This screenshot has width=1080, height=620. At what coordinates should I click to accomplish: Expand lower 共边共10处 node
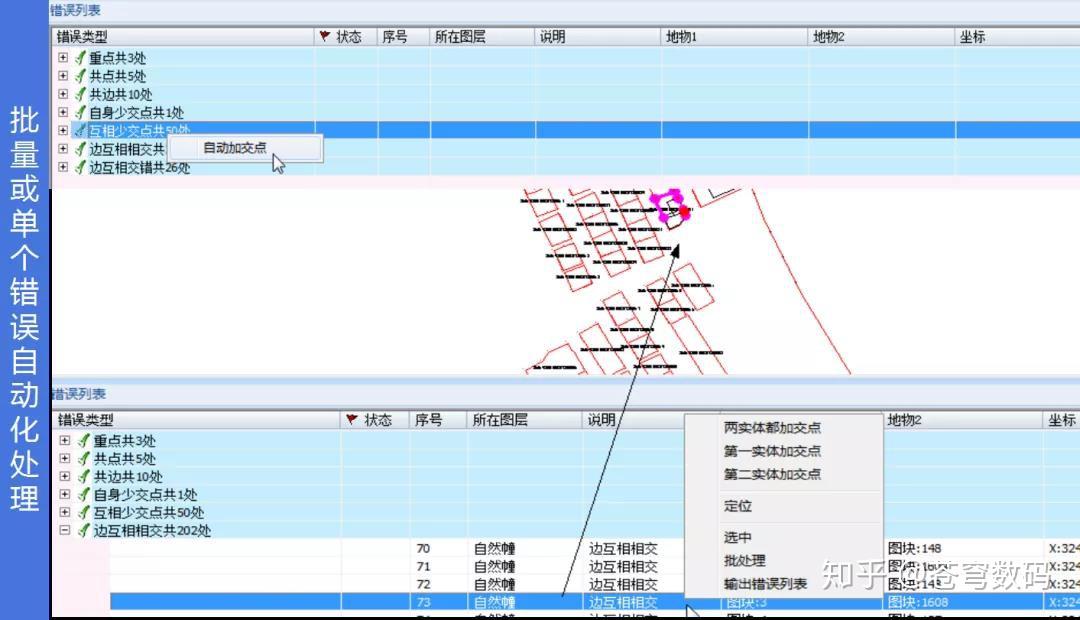pyautogui.click(x=65, y=476)
